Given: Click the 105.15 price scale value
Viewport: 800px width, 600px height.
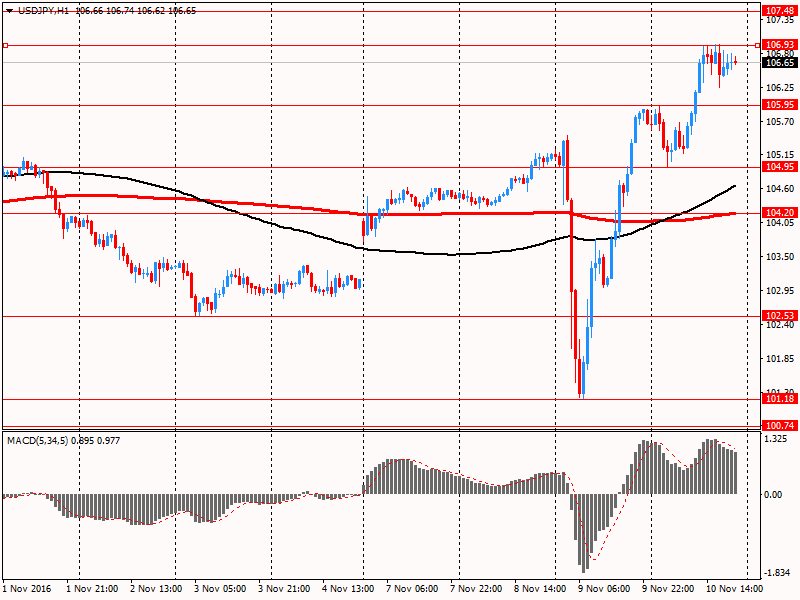Looking at the screenshot, I should click(780, 155).
